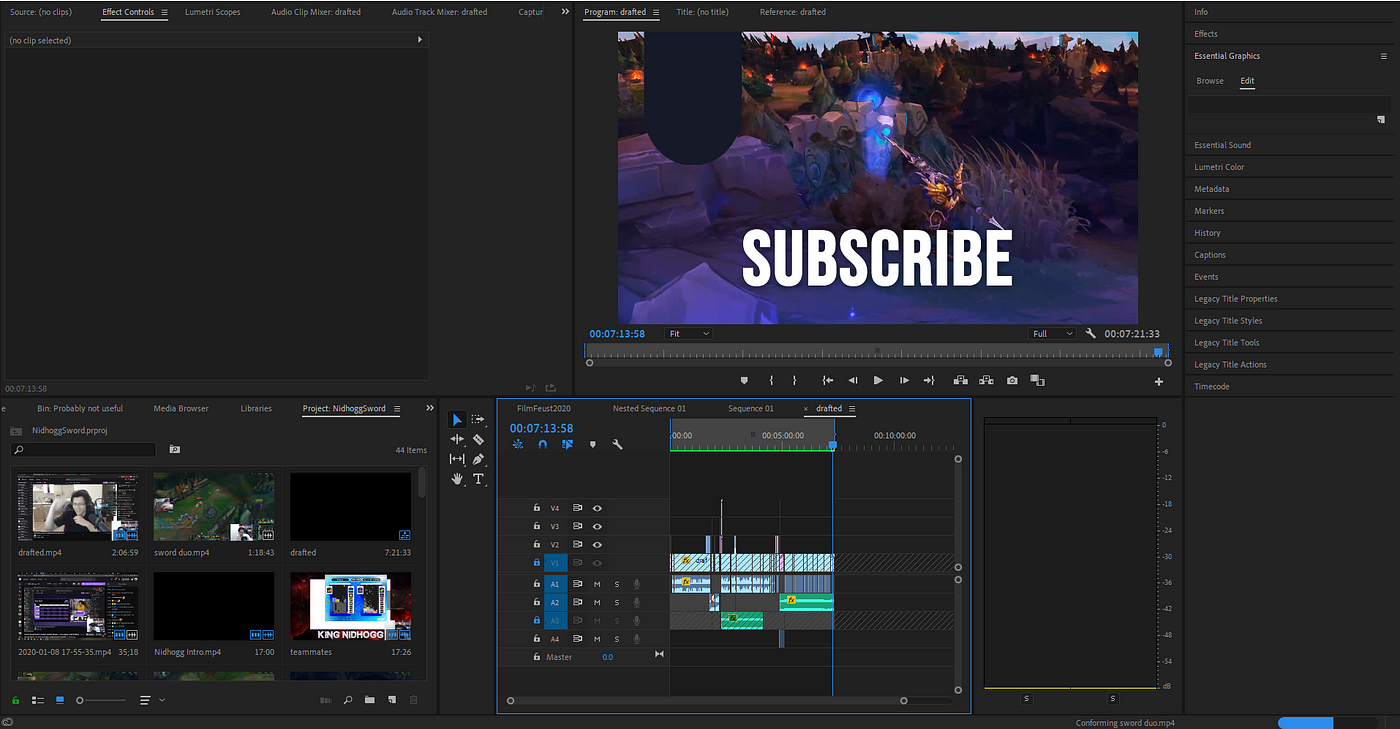Toggle insert sequences as nests
Image resolution: width=1400 pixels, height=729 pixels.
click(517, 444)
